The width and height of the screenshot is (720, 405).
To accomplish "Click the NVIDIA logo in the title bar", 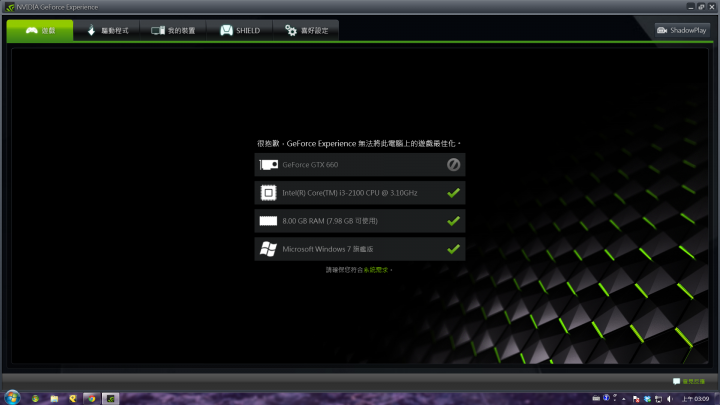I will pos(10,7).
